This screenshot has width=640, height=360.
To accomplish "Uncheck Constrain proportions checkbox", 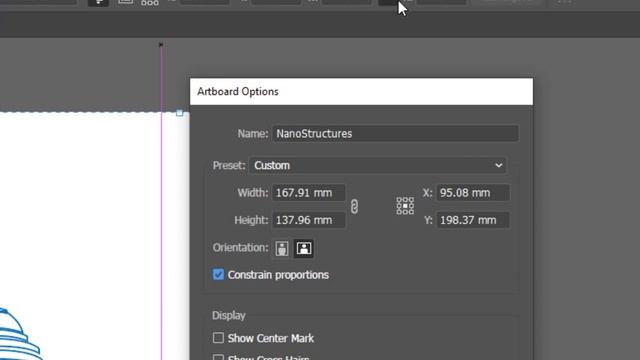I will click(x=218, y=274).
